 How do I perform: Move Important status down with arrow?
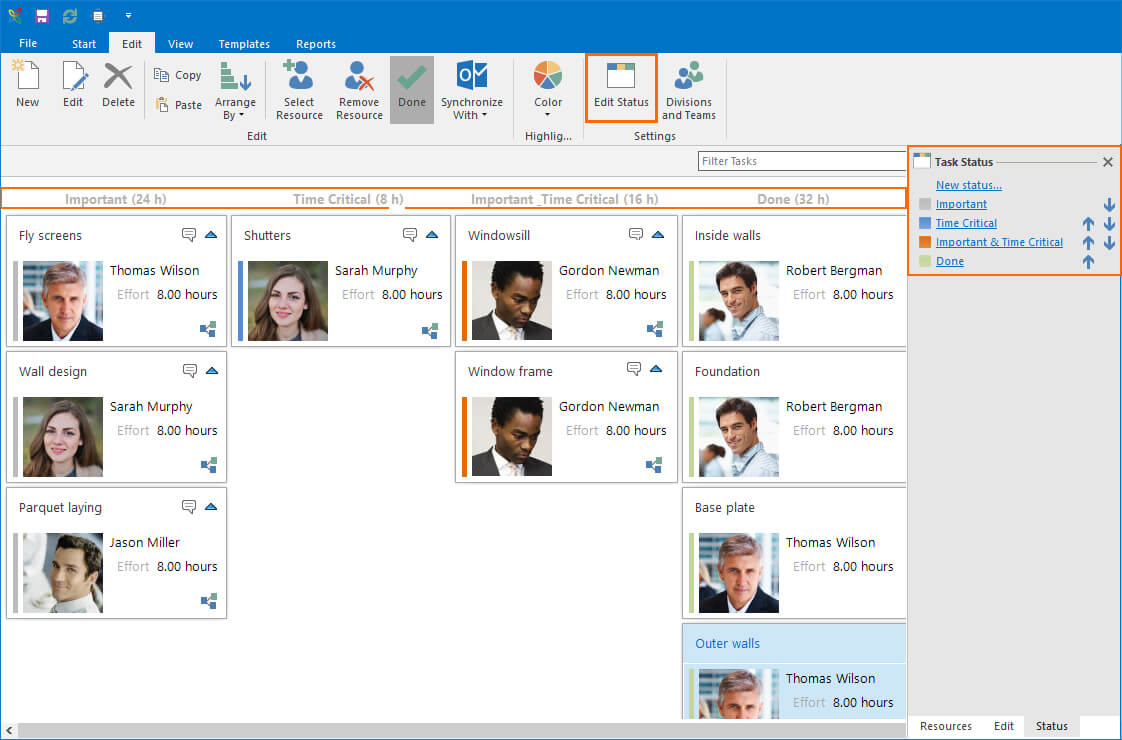pos(1109,205)
